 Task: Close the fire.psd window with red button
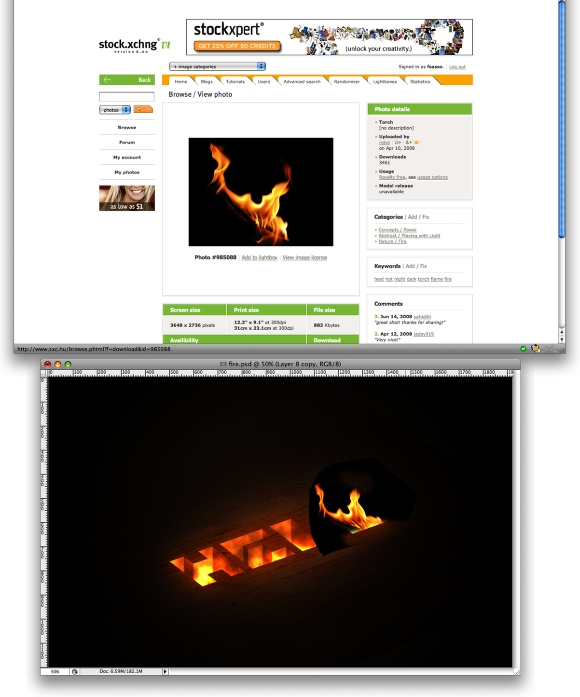(48, 364)
